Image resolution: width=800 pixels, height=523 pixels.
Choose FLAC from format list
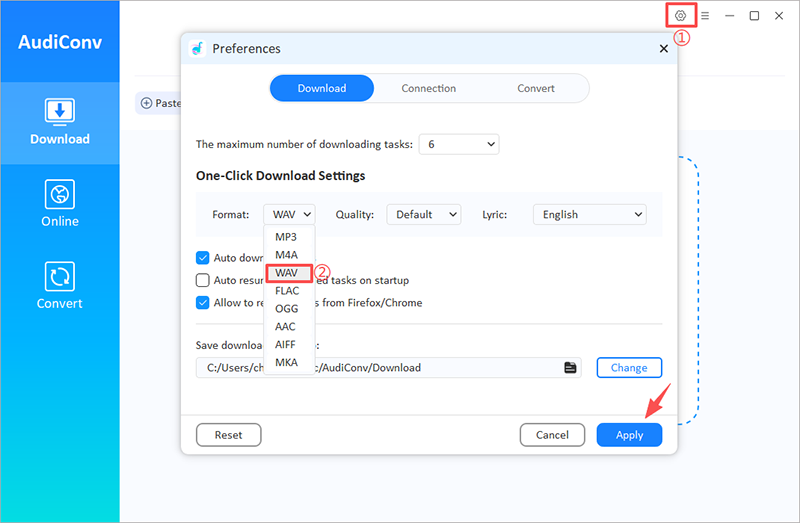pyautogui.click(x=289, y=291)
